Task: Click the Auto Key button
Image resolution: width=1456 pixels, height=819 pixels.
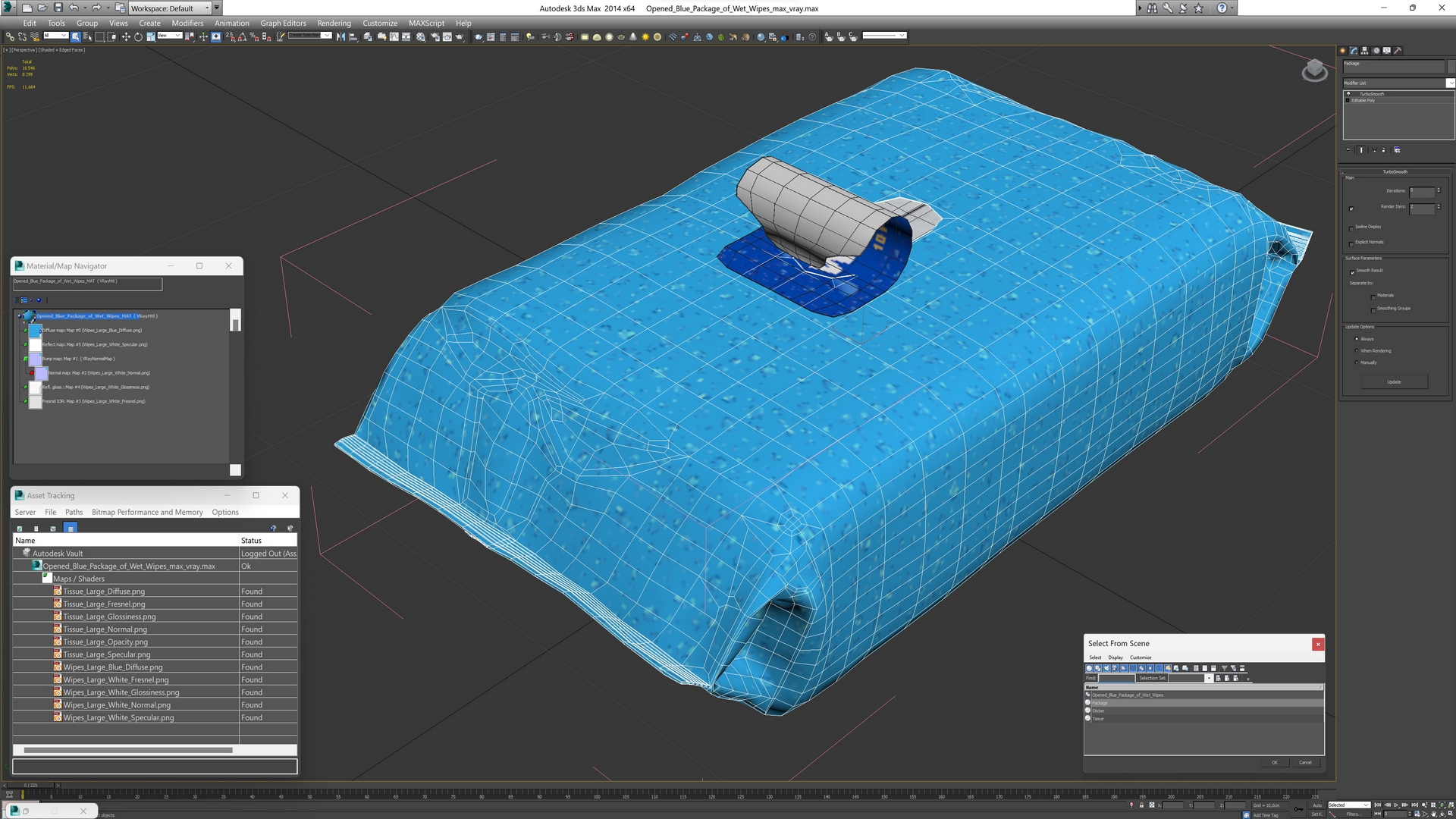Action: coord(1316,805)
